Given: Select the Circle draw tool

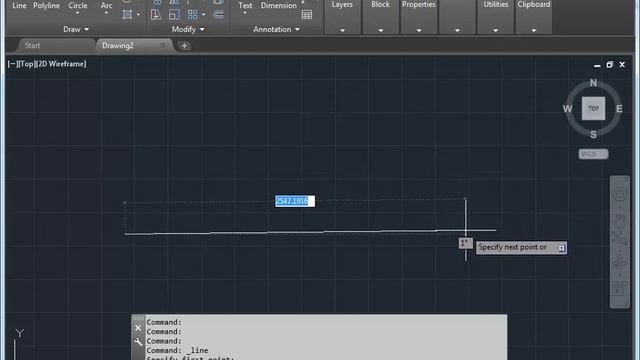Looking at the screenshot, I should click(x=78, y=5).
